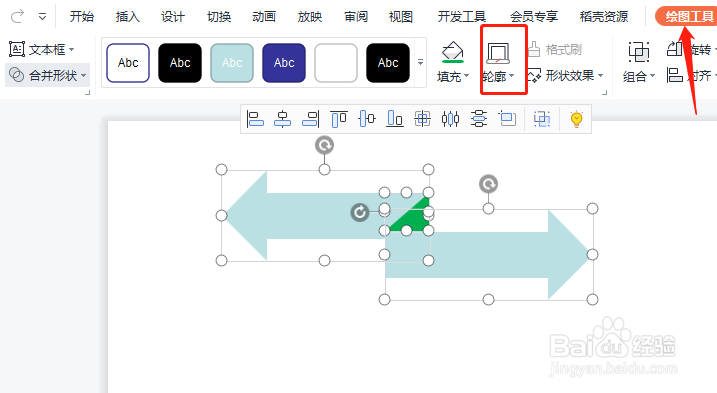Viewport: 717px width, 393px height.
Task: Click the 形状效果 shape effects icon
Action: 534,75
